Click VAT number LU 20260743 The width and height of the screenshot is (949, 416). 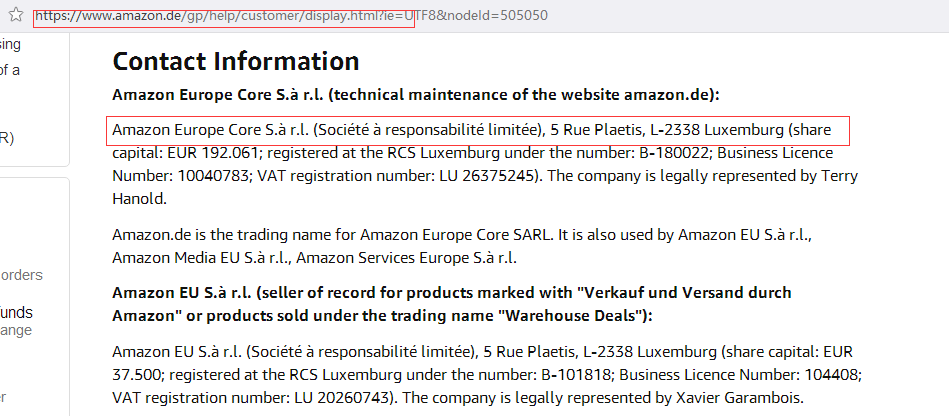[x=352, y=397]
